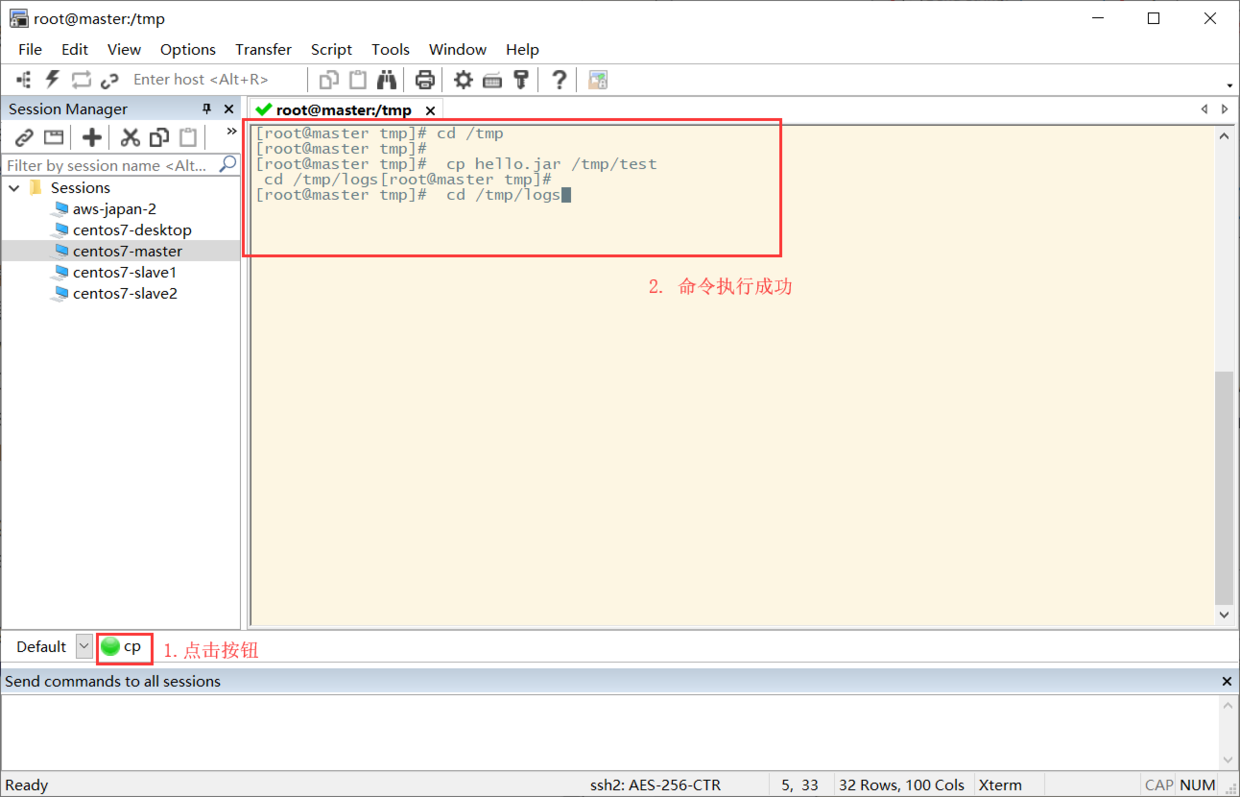This screenshot has width=1240, height=797.
Task: Click tab bar left arrow
Action: coord(1204,109)
